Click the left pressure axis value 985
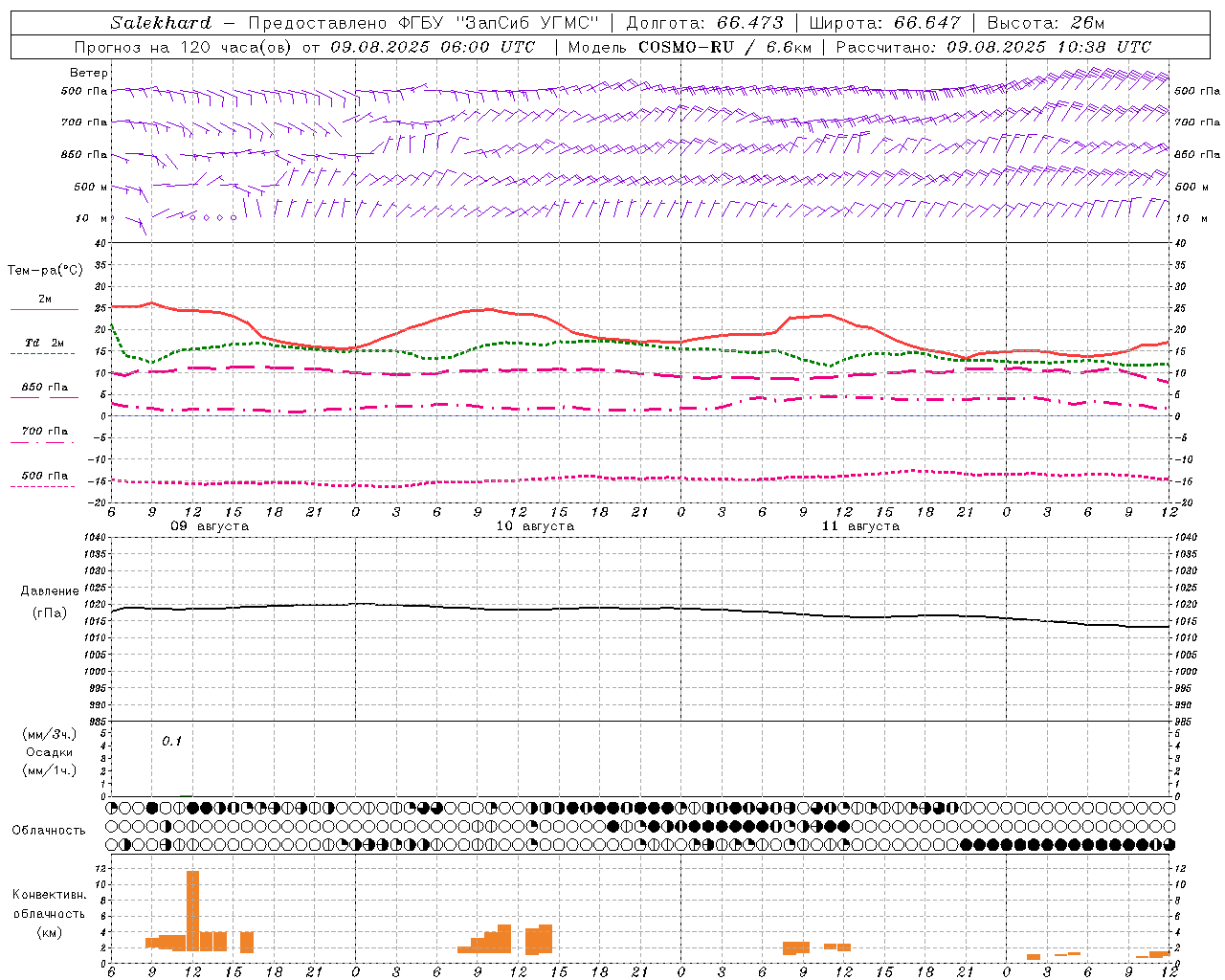 [96, 722]
